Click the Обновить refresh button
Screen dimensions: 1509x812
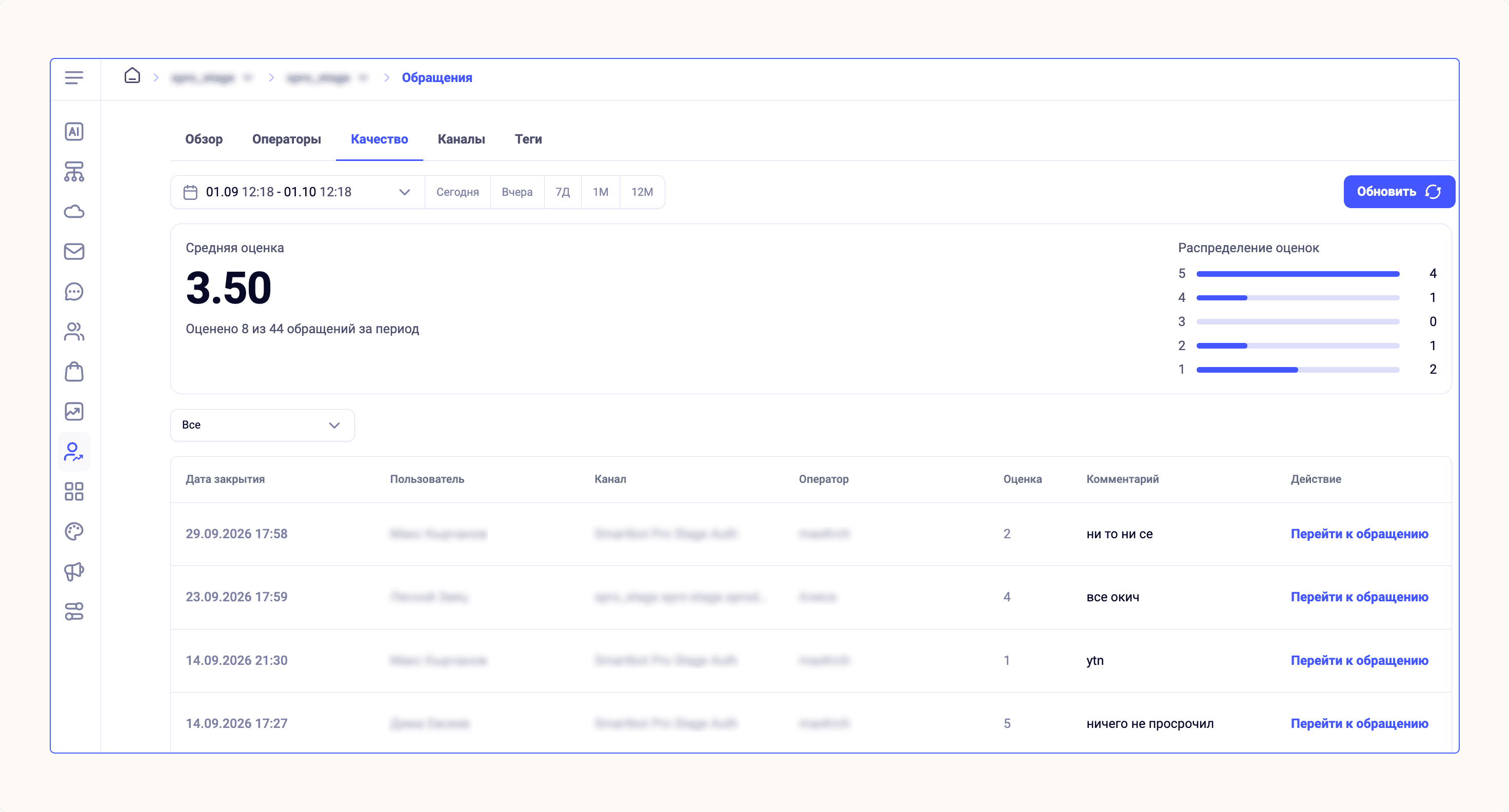pyautogui.click(x=1399, y=192)
